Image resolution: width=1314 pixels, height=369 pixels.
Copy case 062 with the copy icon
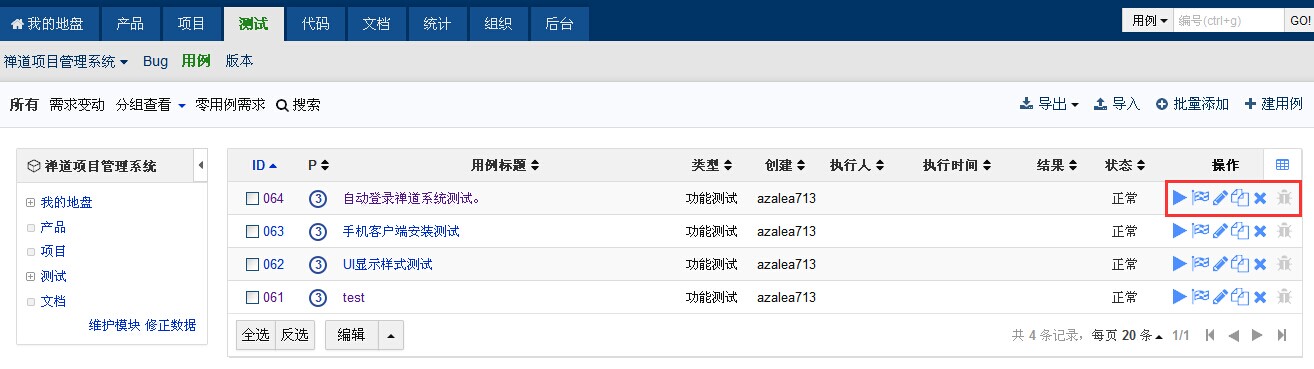click(1240, 264)
